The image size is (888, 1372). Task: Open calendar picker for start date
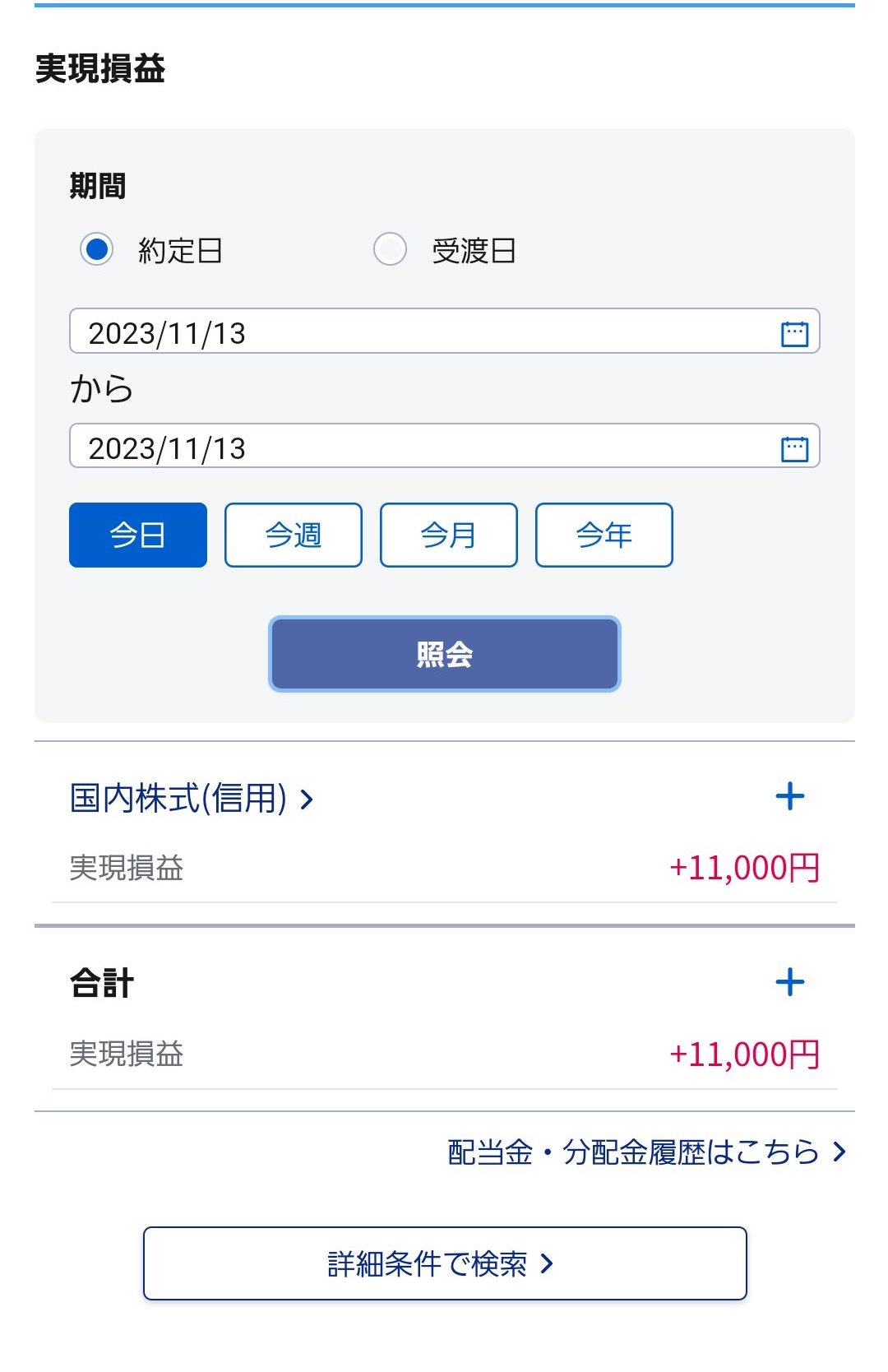pyautogui.click(x=794, y=333)
